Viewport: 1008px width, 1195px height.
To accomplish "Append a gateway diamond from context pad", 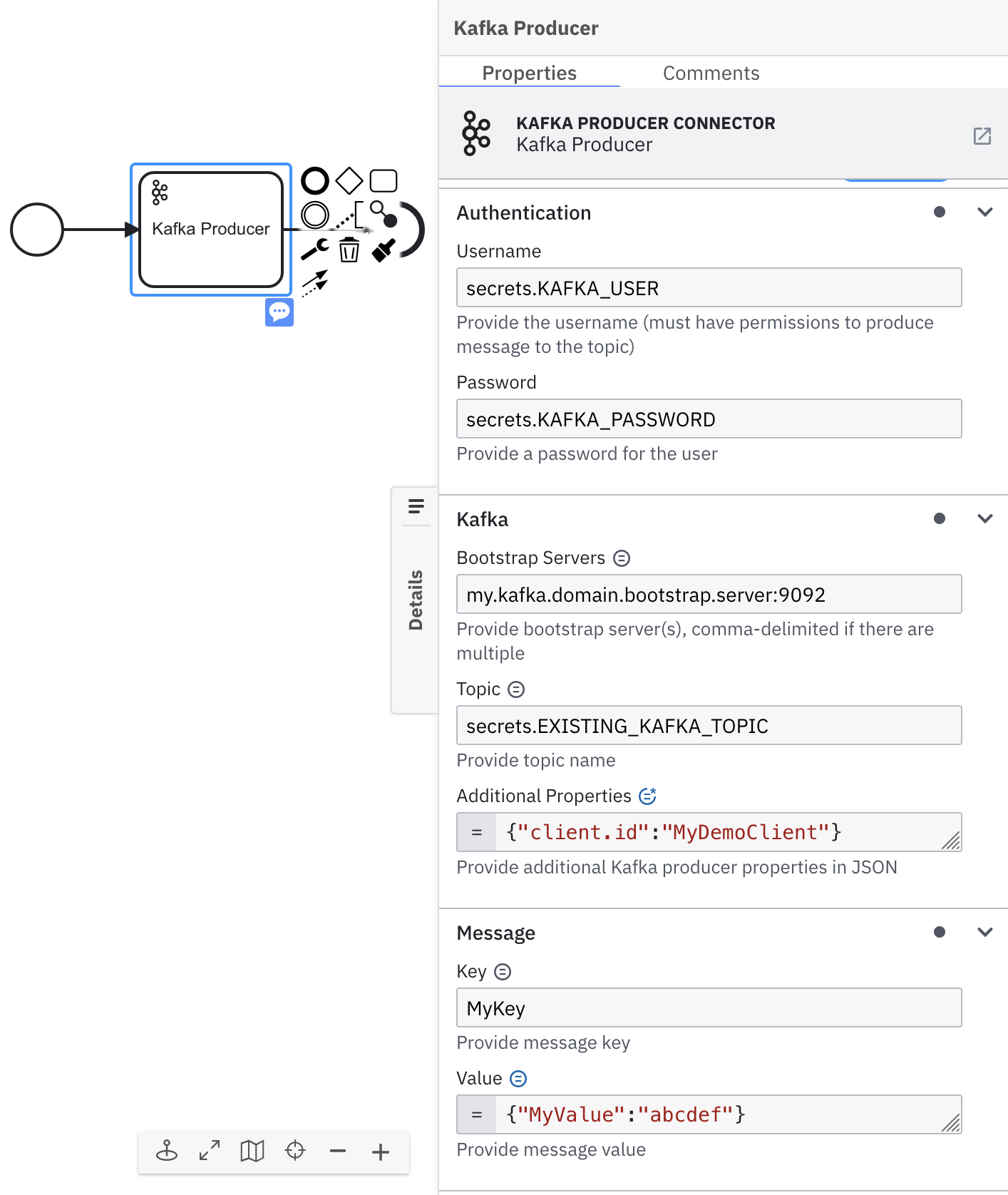I will 349,181.
